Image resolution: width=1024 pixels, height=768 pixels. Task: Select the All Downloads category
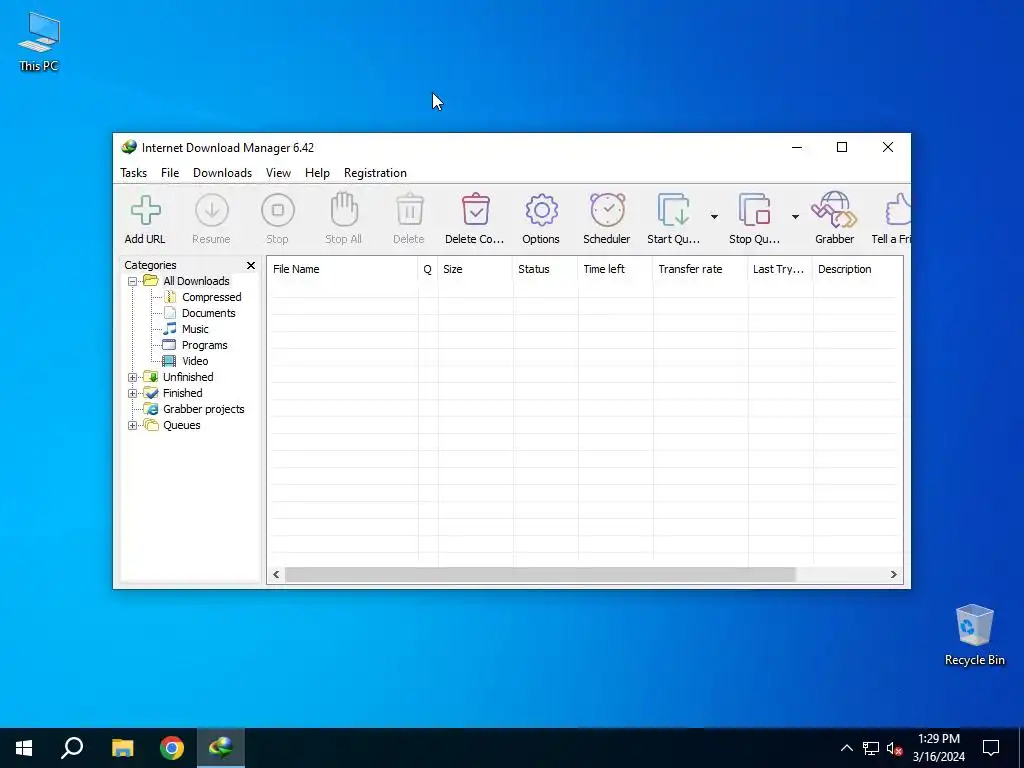click(196, 281)
